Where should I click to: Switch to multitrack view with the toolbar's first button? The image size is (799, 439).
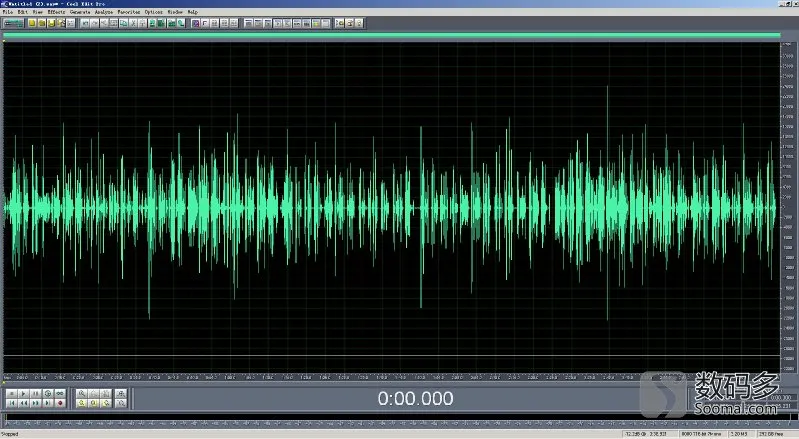tap(14, 23)
